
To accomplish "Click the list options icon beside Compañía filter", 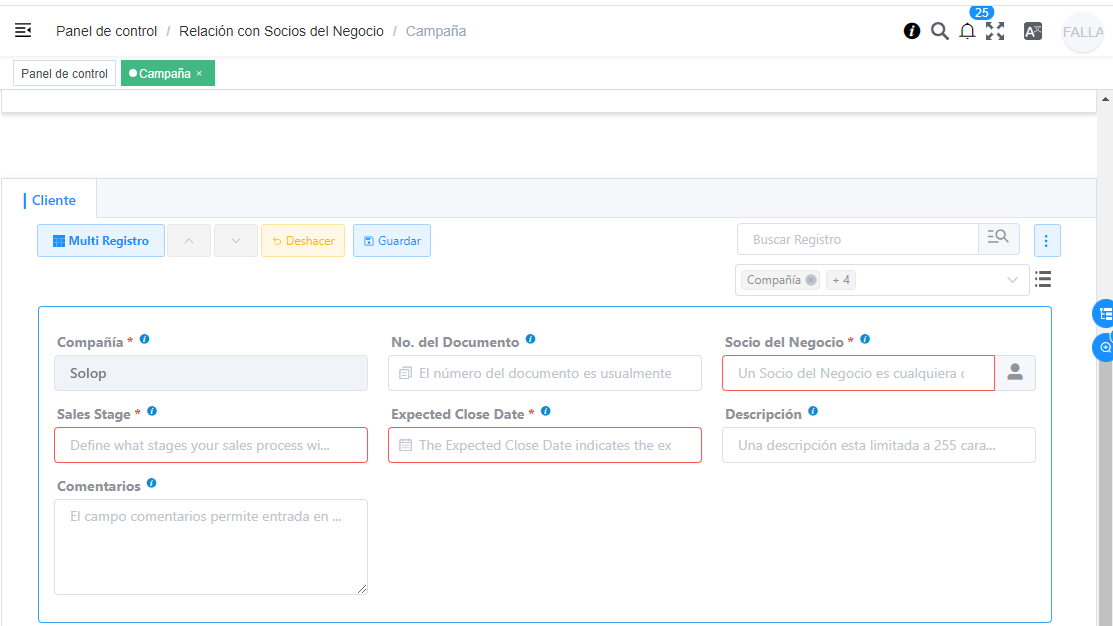I will point(1043,280).
